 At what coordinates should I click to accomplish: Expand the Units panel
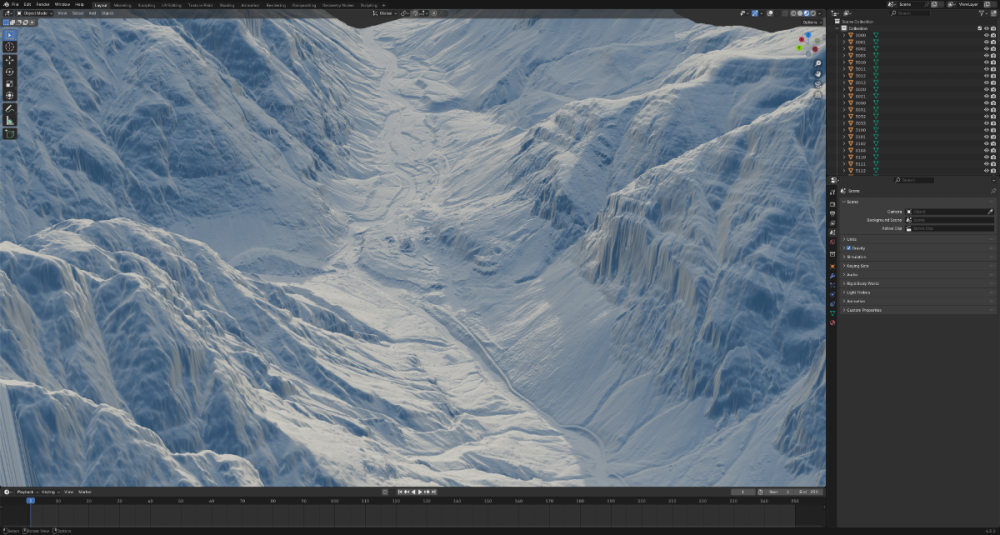(x=852, y=239)
